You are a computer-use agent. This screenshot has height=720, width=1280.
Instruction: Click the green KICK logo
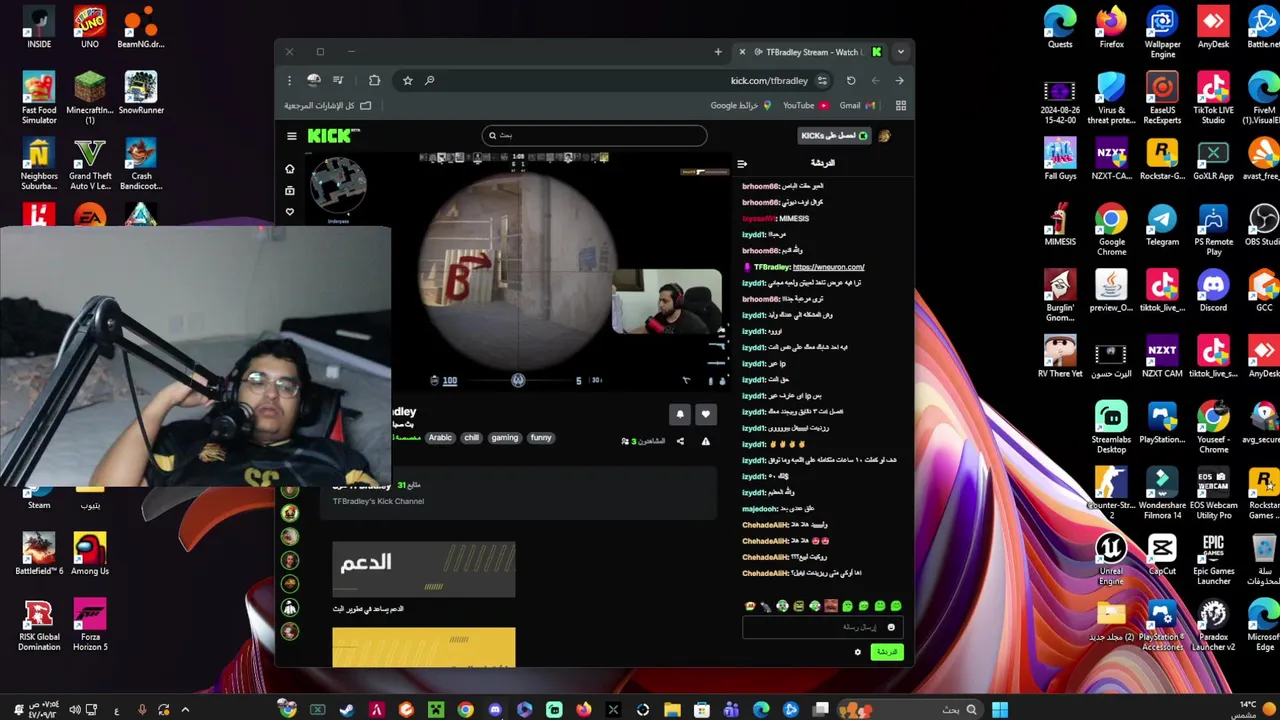(333, 136)
